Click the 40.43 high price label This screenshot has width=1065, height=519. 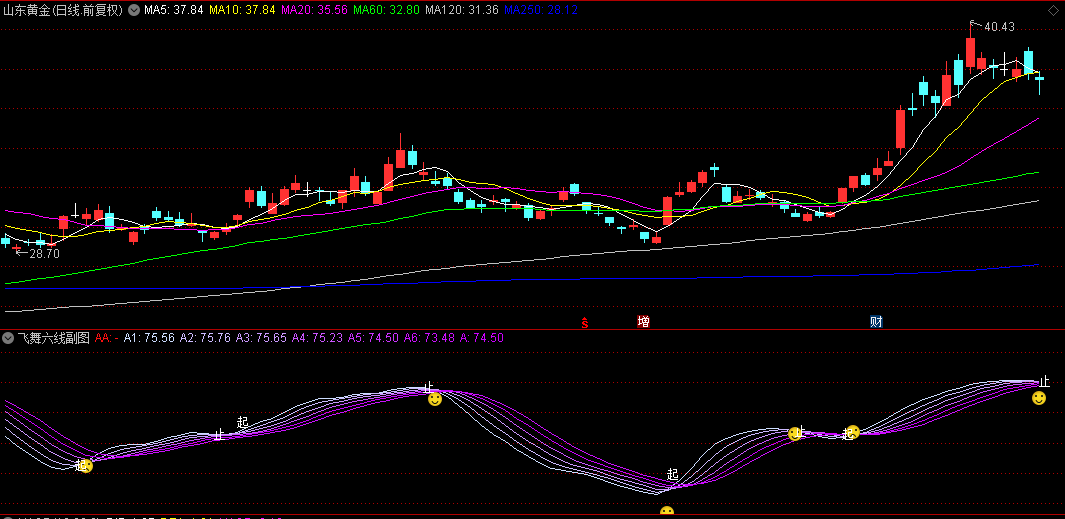point(999,27)
